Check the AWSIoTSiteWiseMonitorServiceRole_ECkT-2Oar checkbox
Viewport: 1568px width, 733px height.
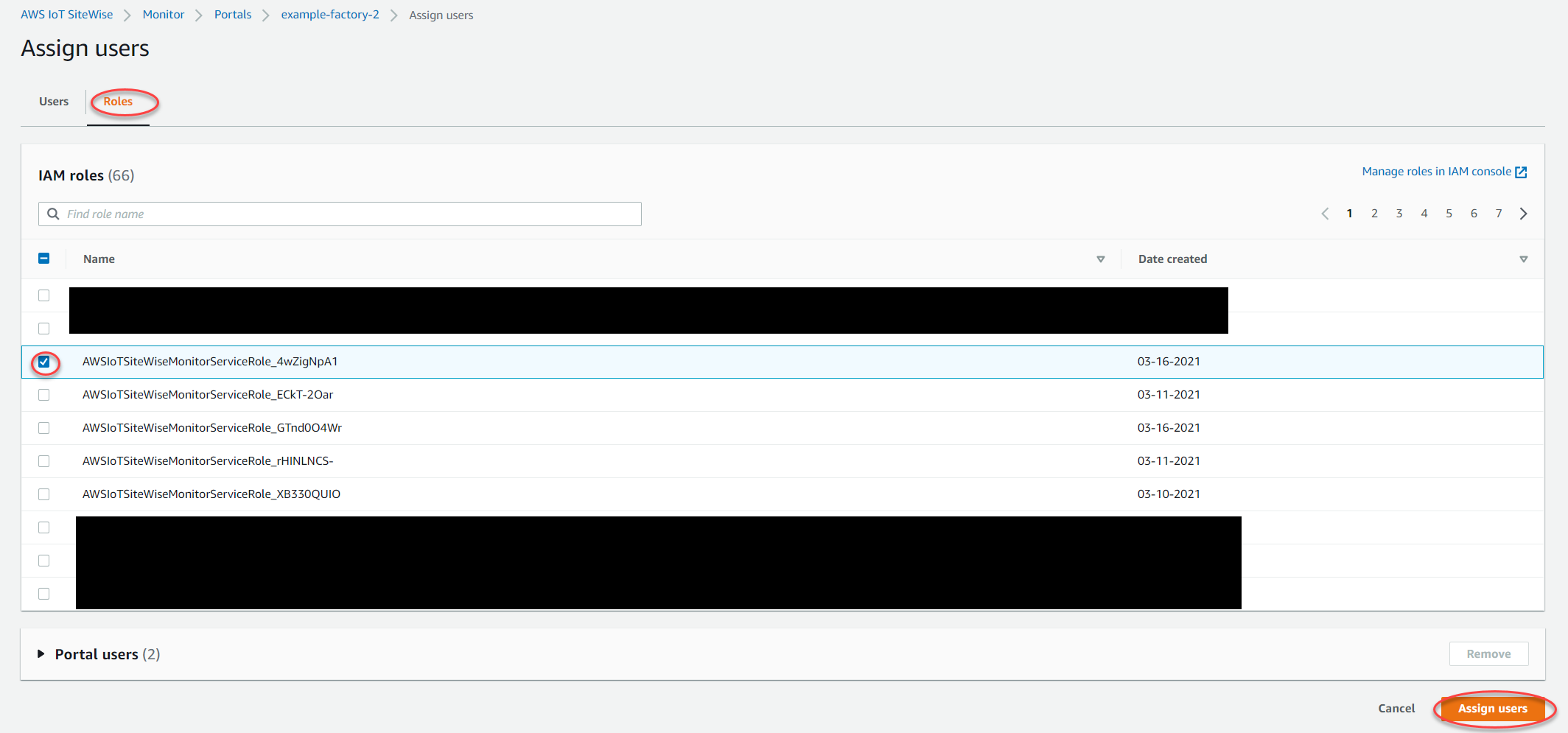point(43,394)
